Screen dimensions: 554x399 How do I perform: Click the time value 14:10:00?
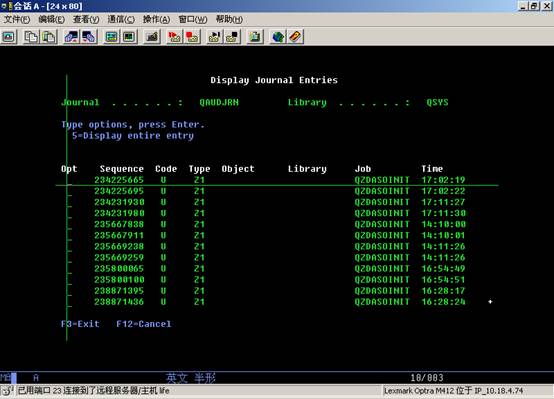click(443, 224)
